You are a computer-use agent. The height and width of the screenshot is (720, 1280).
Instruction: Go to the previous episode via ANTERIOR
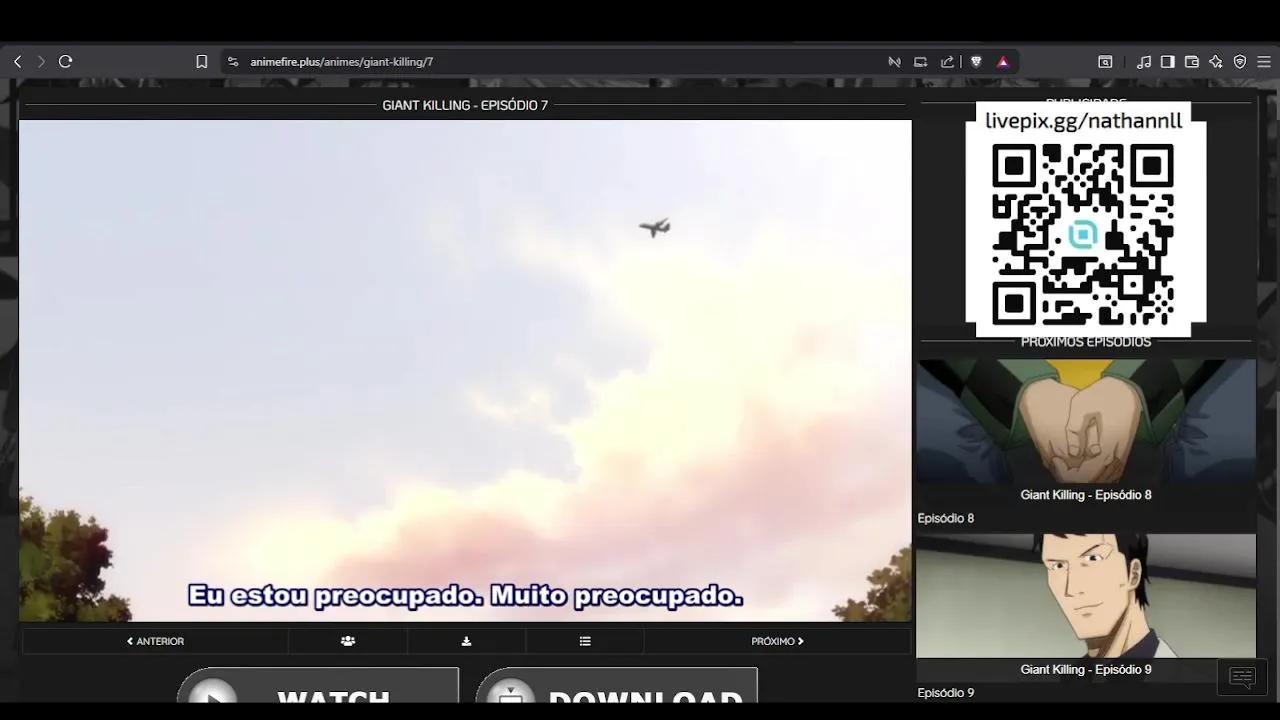(155, 641)
